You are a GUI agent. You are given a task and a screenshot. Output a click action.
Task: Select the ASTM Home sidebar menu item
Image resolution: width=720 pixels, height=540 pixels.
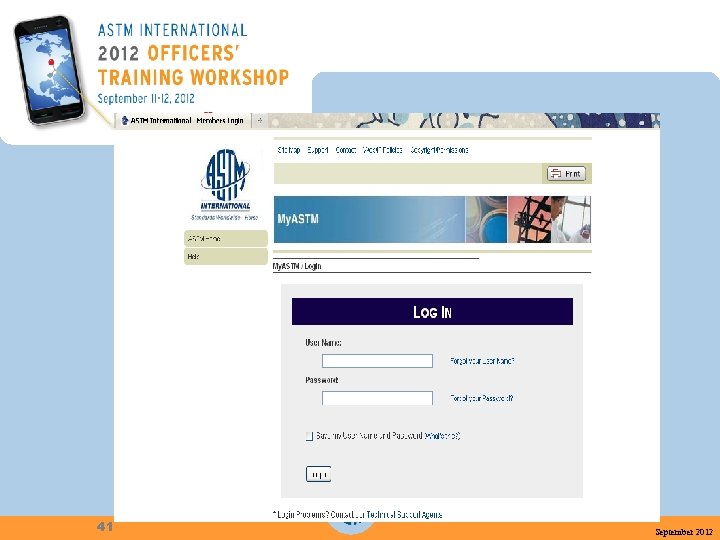(x=225, y=239)
